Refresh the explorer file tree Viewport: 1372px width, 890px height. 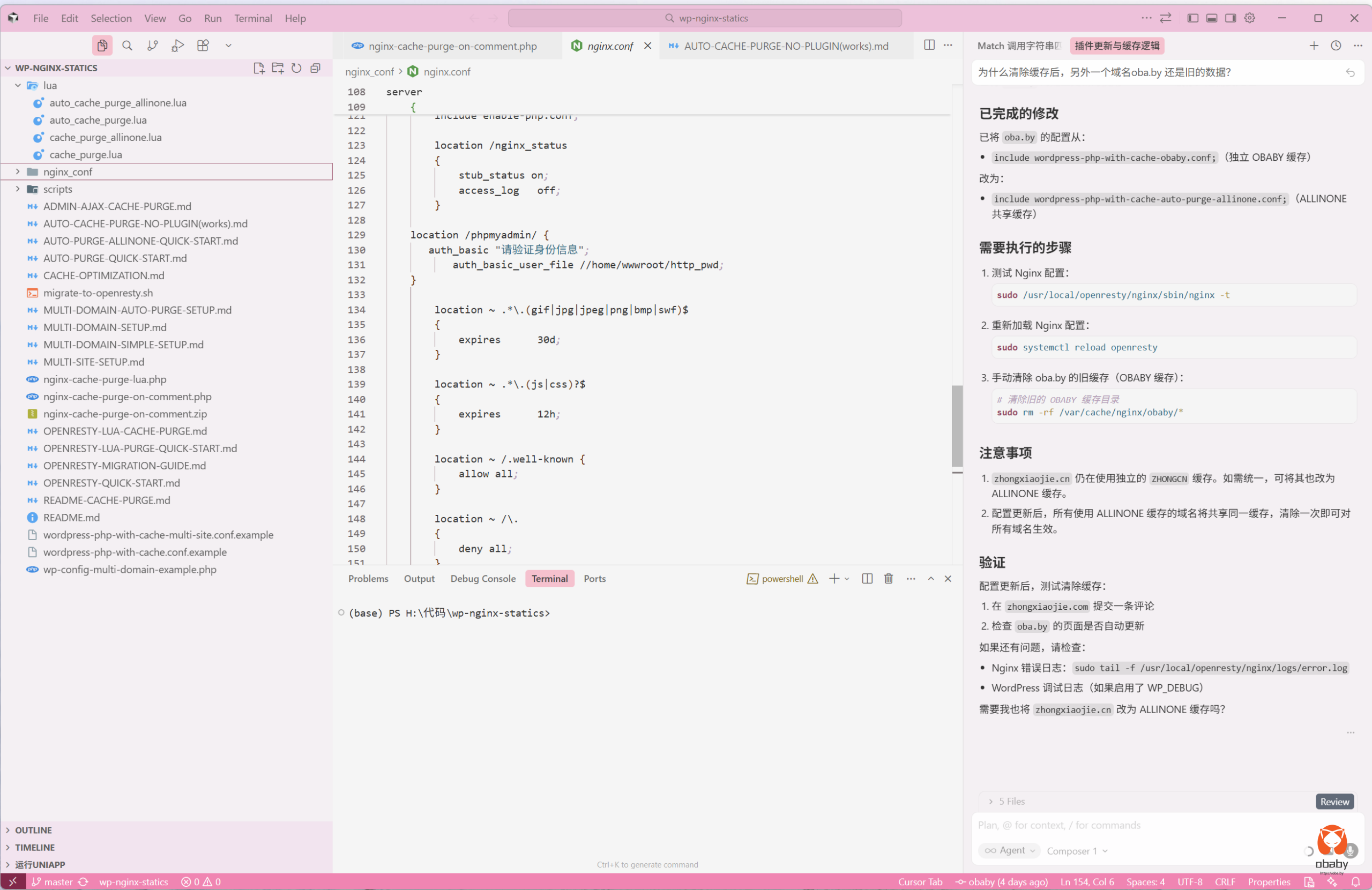[296, 68]
